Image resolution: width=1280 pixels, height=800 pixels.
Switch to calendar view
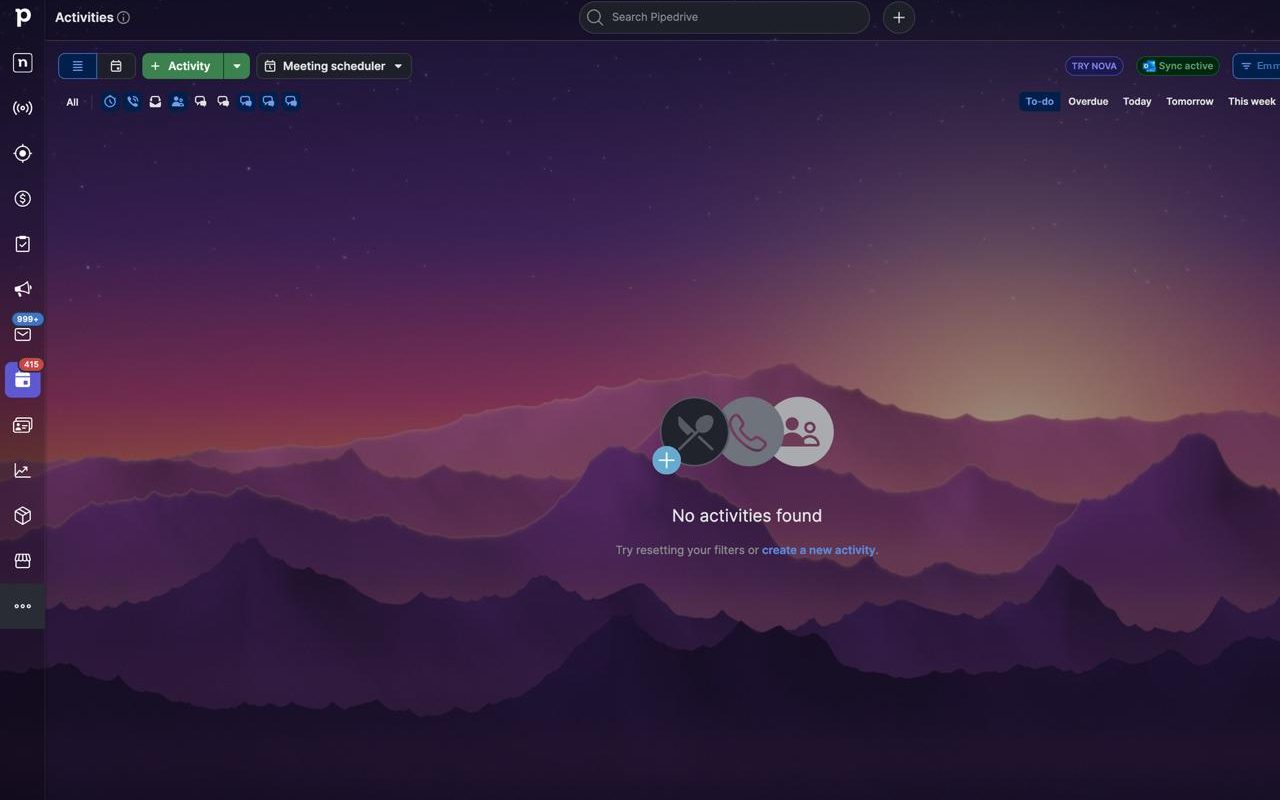(116, 66)
